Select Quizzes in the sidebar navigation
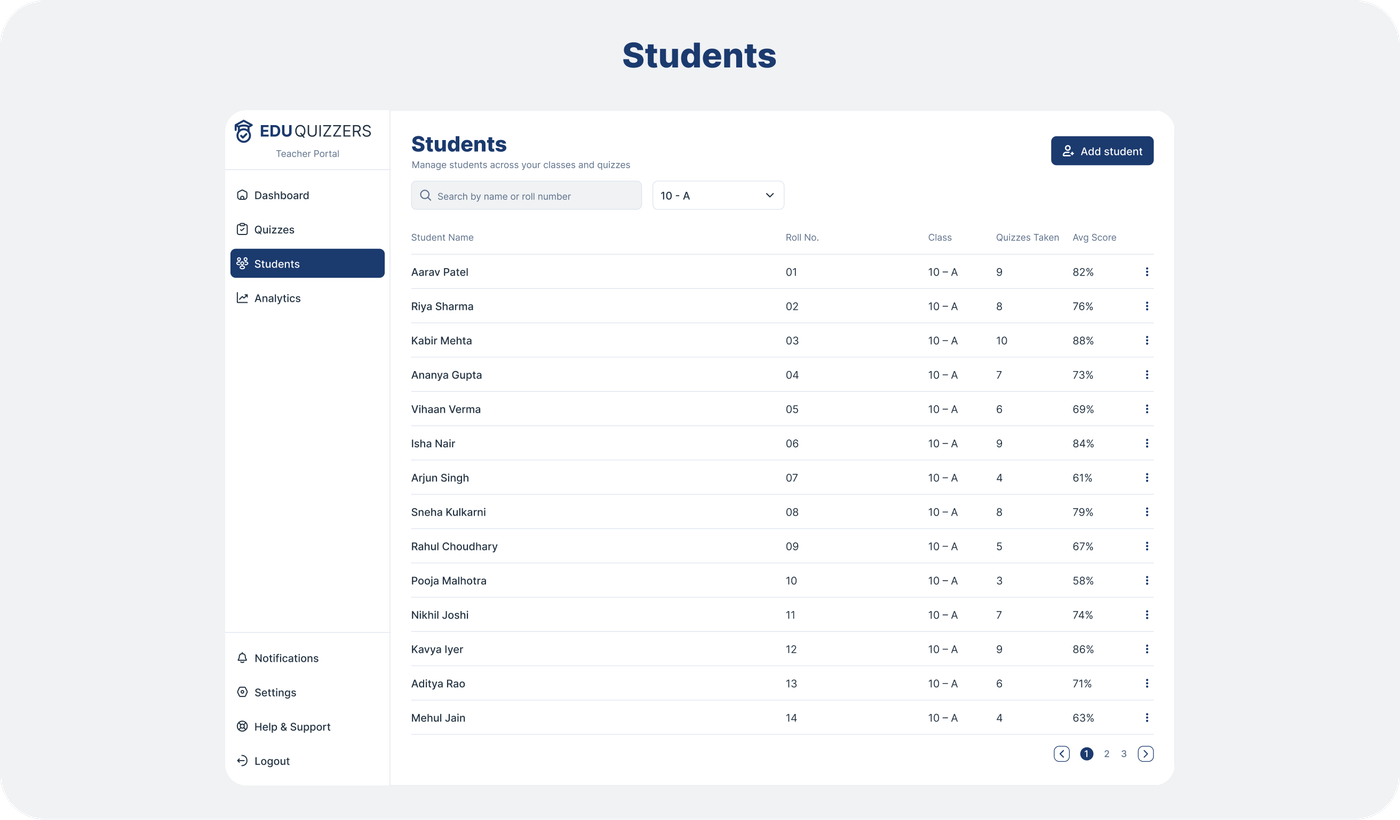 pos(275,229)
